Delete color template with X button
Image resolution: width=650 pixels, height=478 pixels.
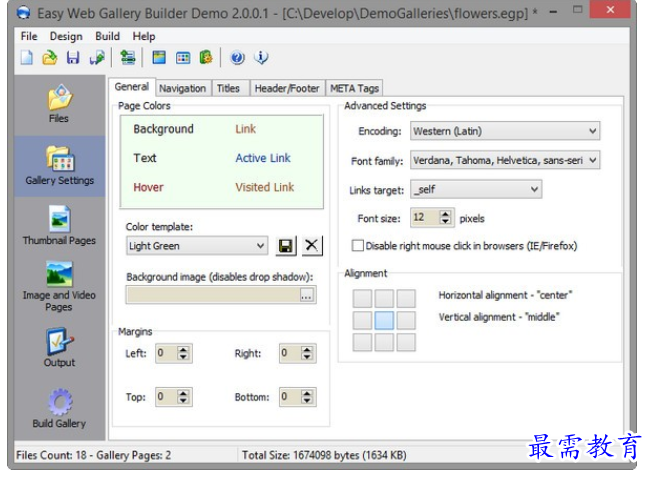311,246
